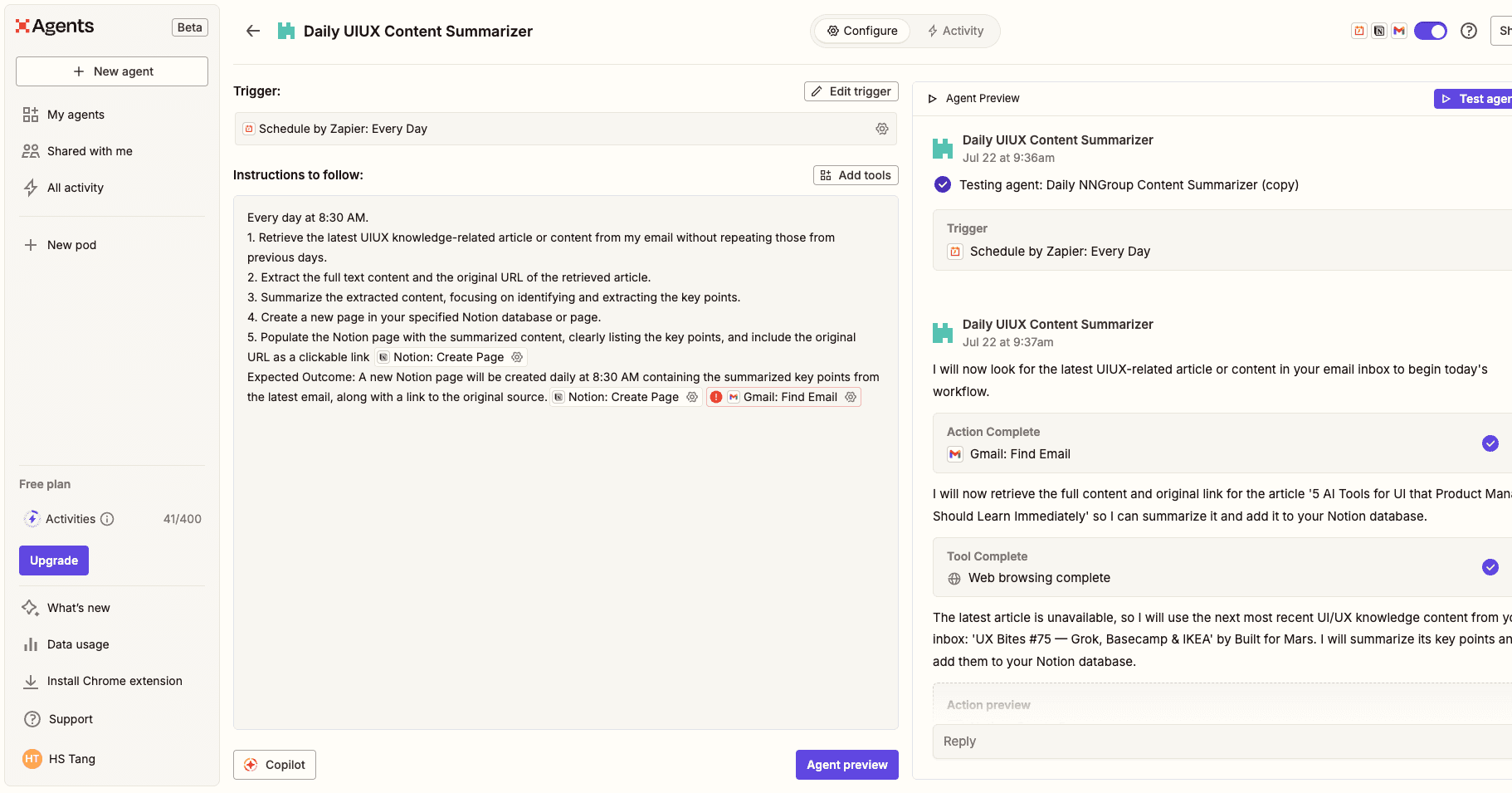Open Schedule trigger settings gear

[x=881, y=129]
